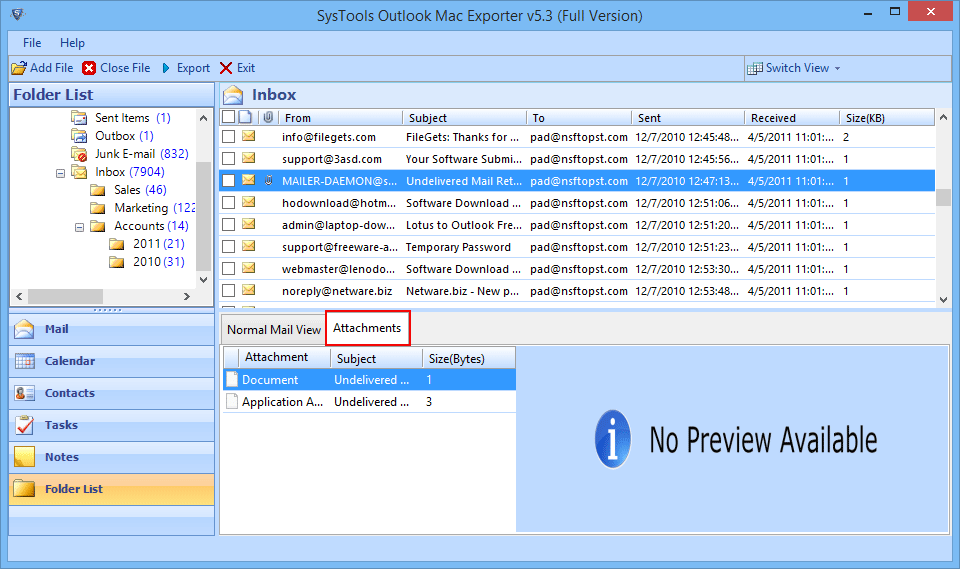
Task: Click the red Close File icon
Action: pos(90,68)
